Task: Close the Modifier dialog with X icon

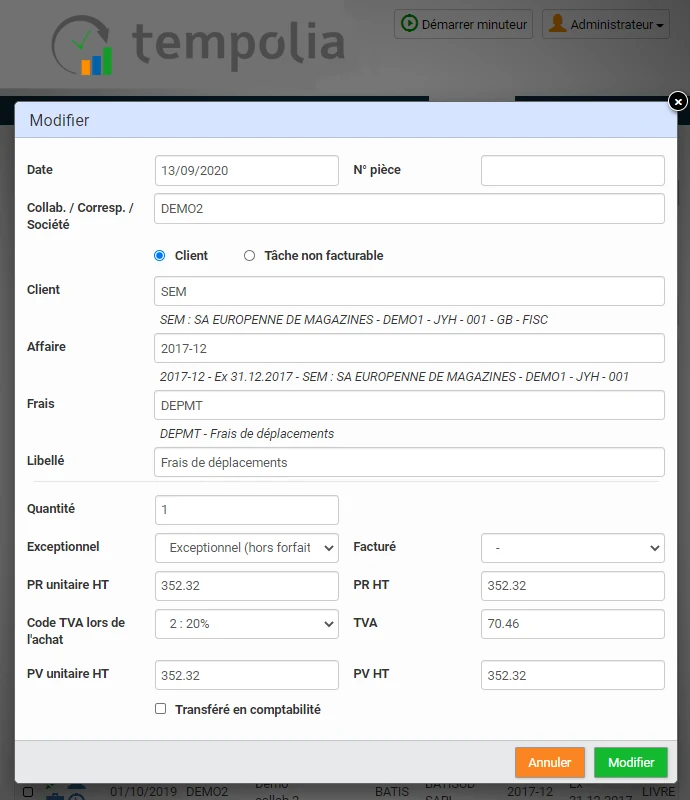Action: pyautogui.click(x=678, y=102)
